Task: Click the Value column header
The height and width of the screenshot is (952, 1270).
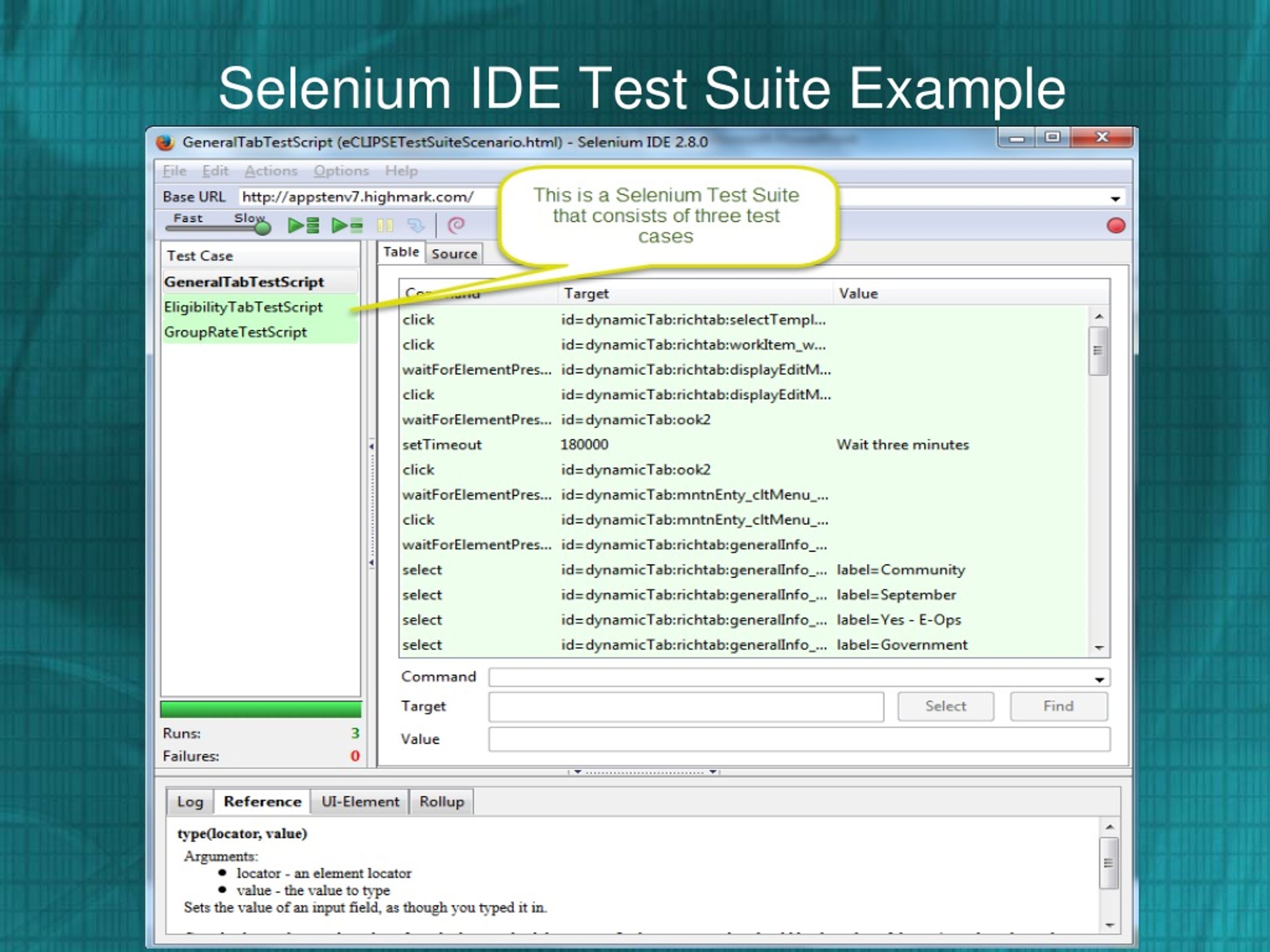Action: pos(970,294)
